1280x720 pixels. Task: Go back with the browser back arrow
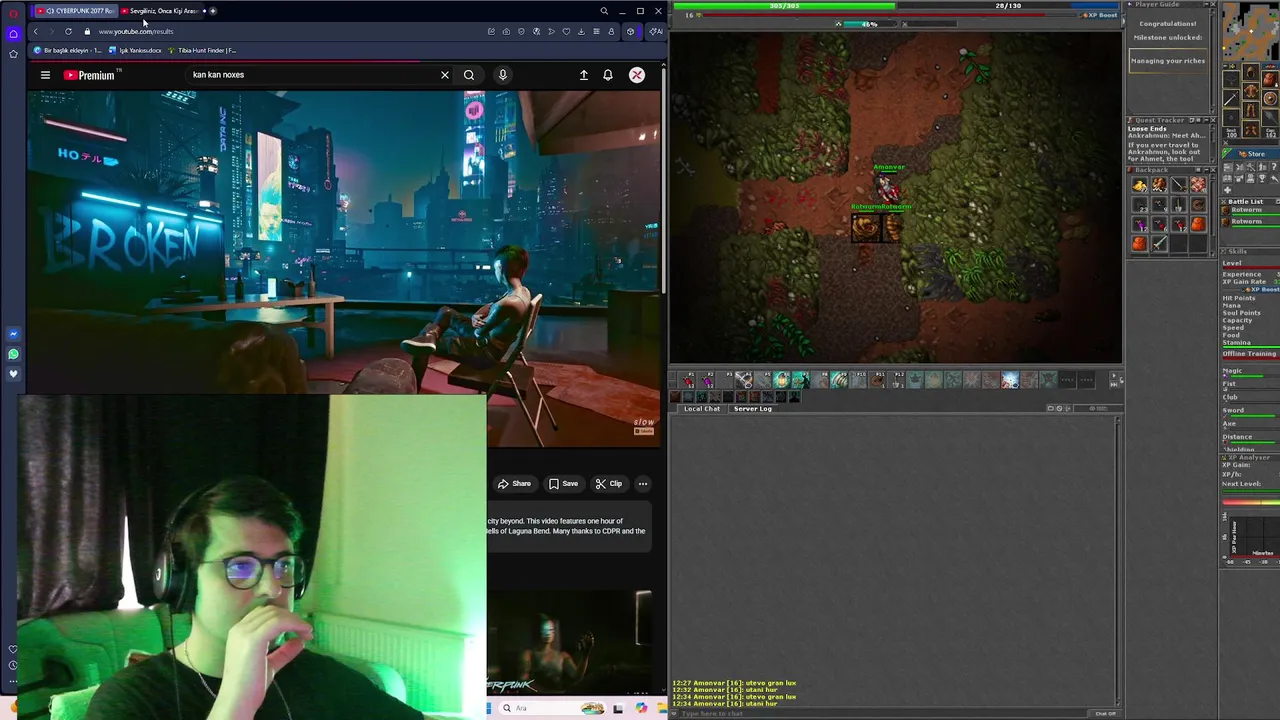[x=35, y=31]
